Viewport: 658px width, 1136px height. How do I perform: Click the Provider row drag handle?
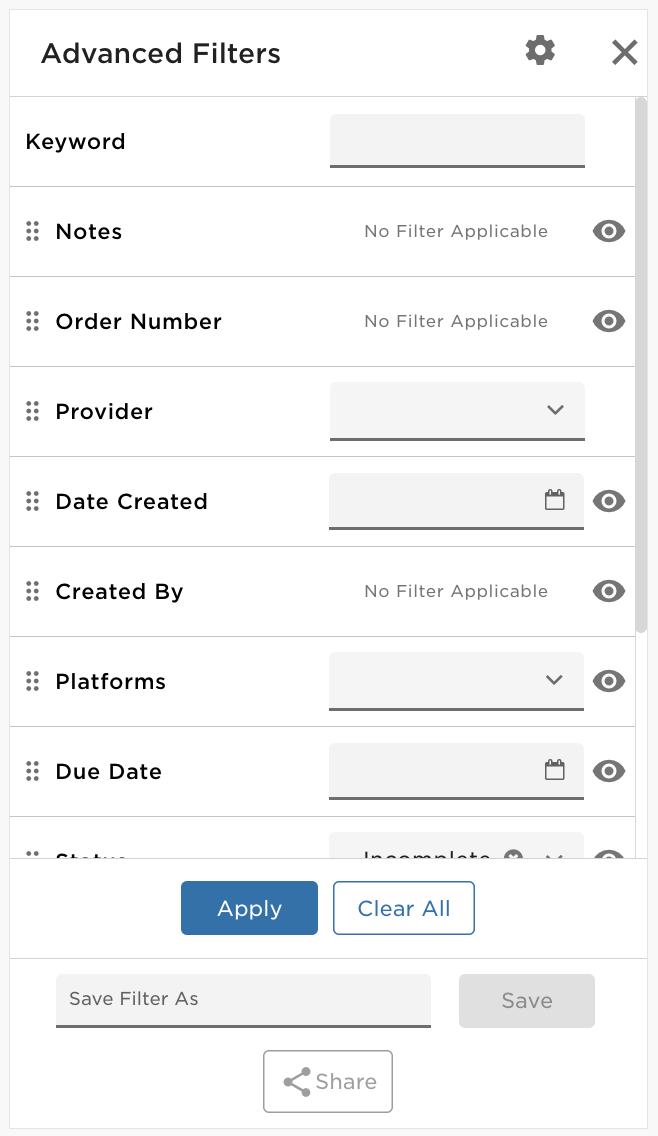(33, 411)
